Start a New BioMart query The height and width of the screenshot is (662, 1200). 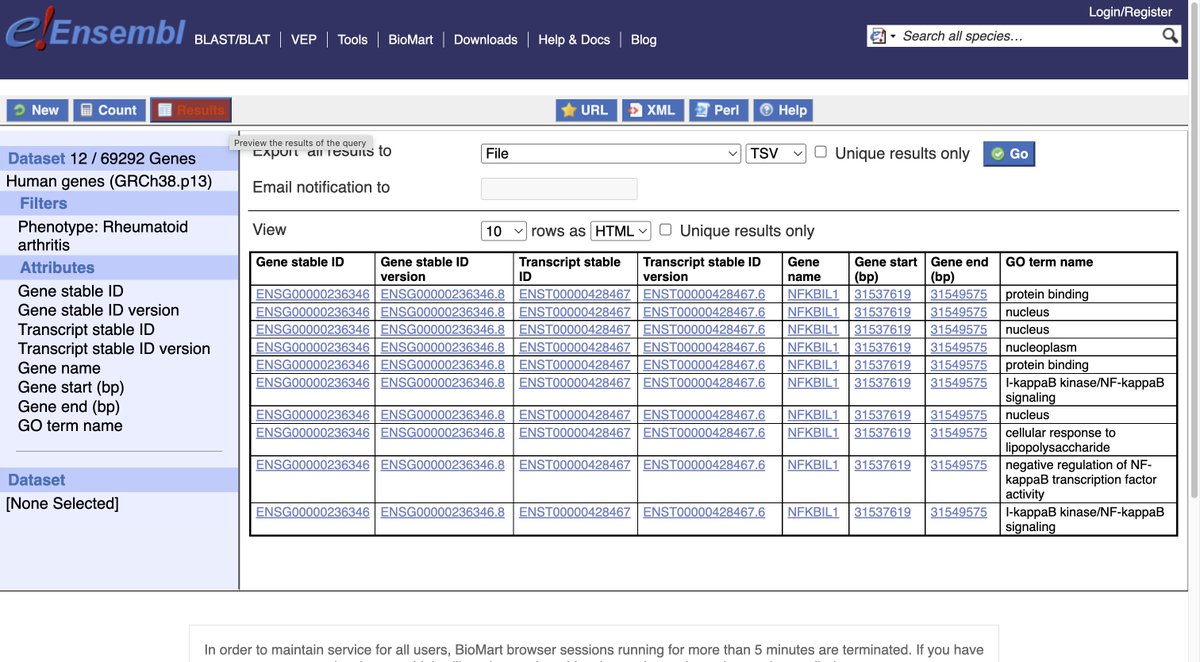coord(37,110)
